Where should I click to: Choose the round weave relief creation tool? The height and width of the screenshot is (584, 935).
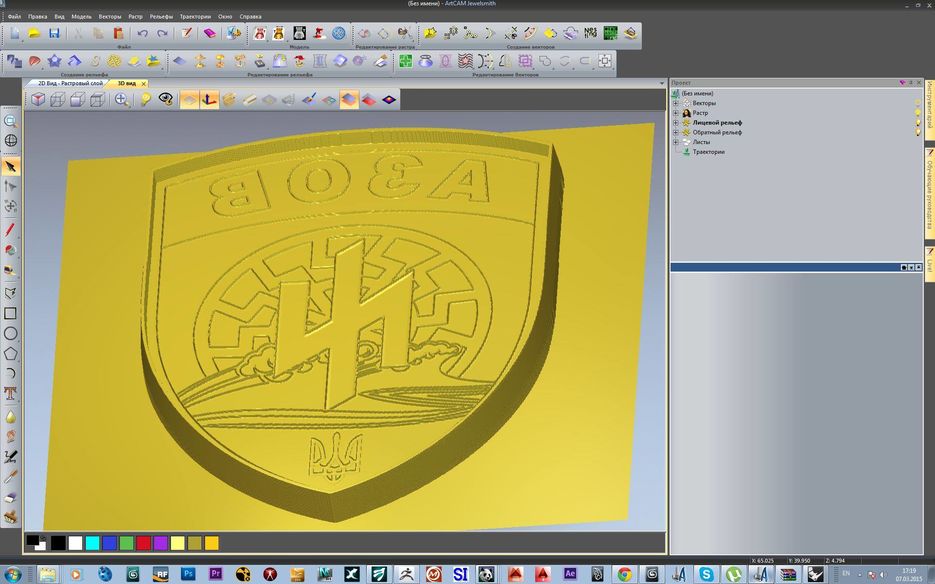[x=114, y=61]
